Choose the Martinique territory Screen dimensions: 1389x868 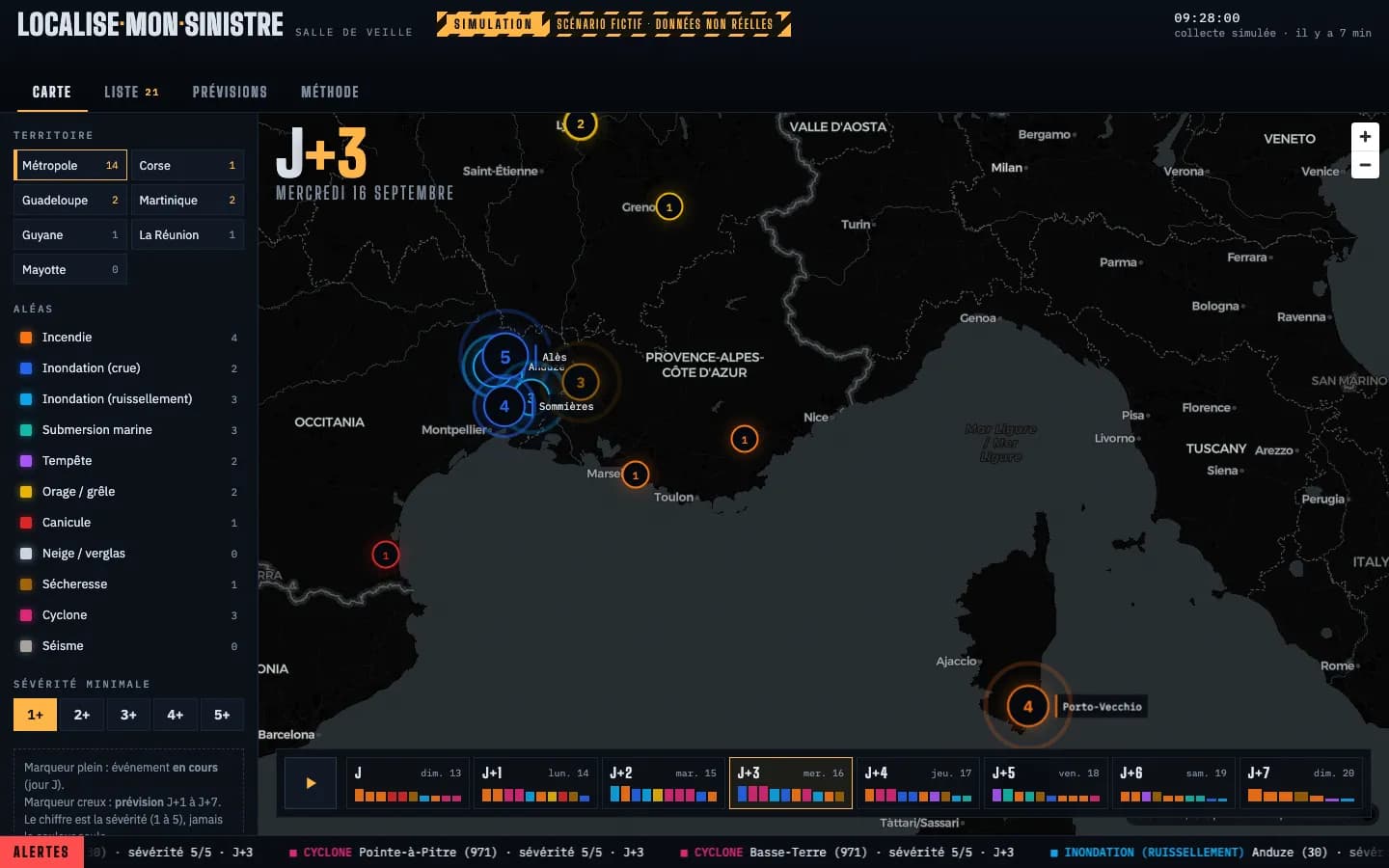coord(187,200)
